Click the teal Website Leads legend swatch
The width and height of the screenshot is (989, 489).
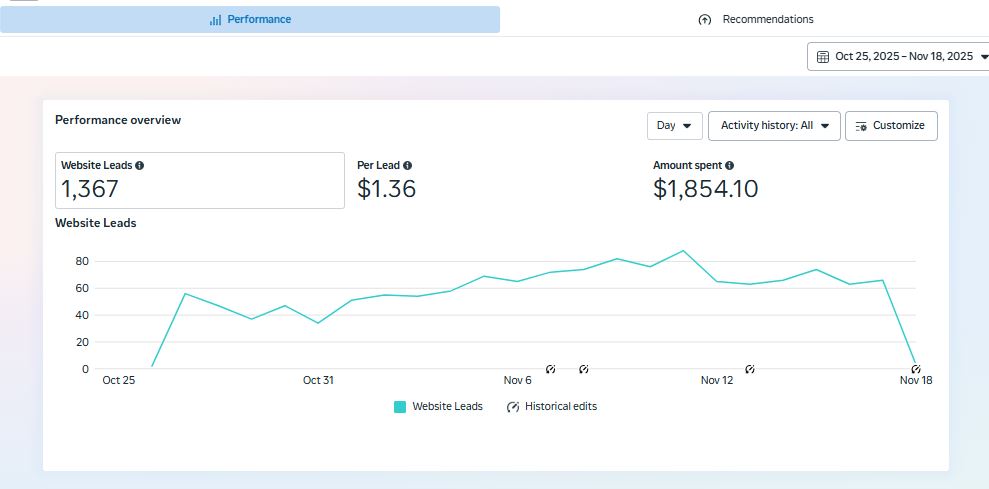point(400,407)
